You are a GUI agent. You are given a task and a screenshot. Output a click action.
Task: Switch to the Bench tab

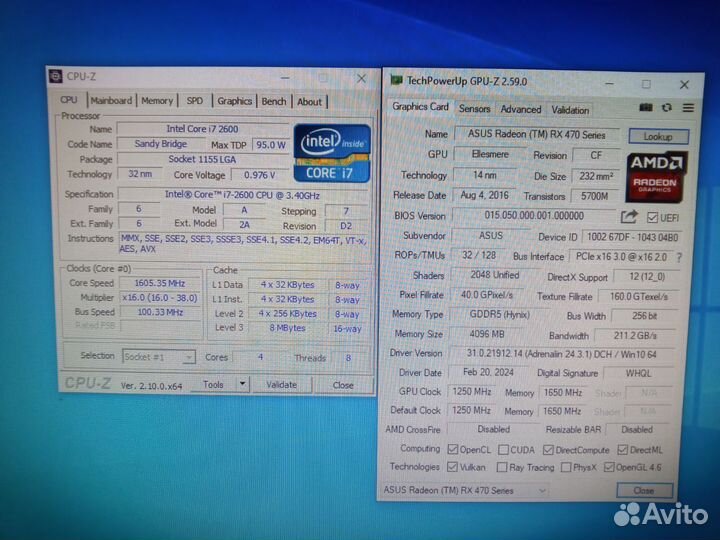coord(274,101)
